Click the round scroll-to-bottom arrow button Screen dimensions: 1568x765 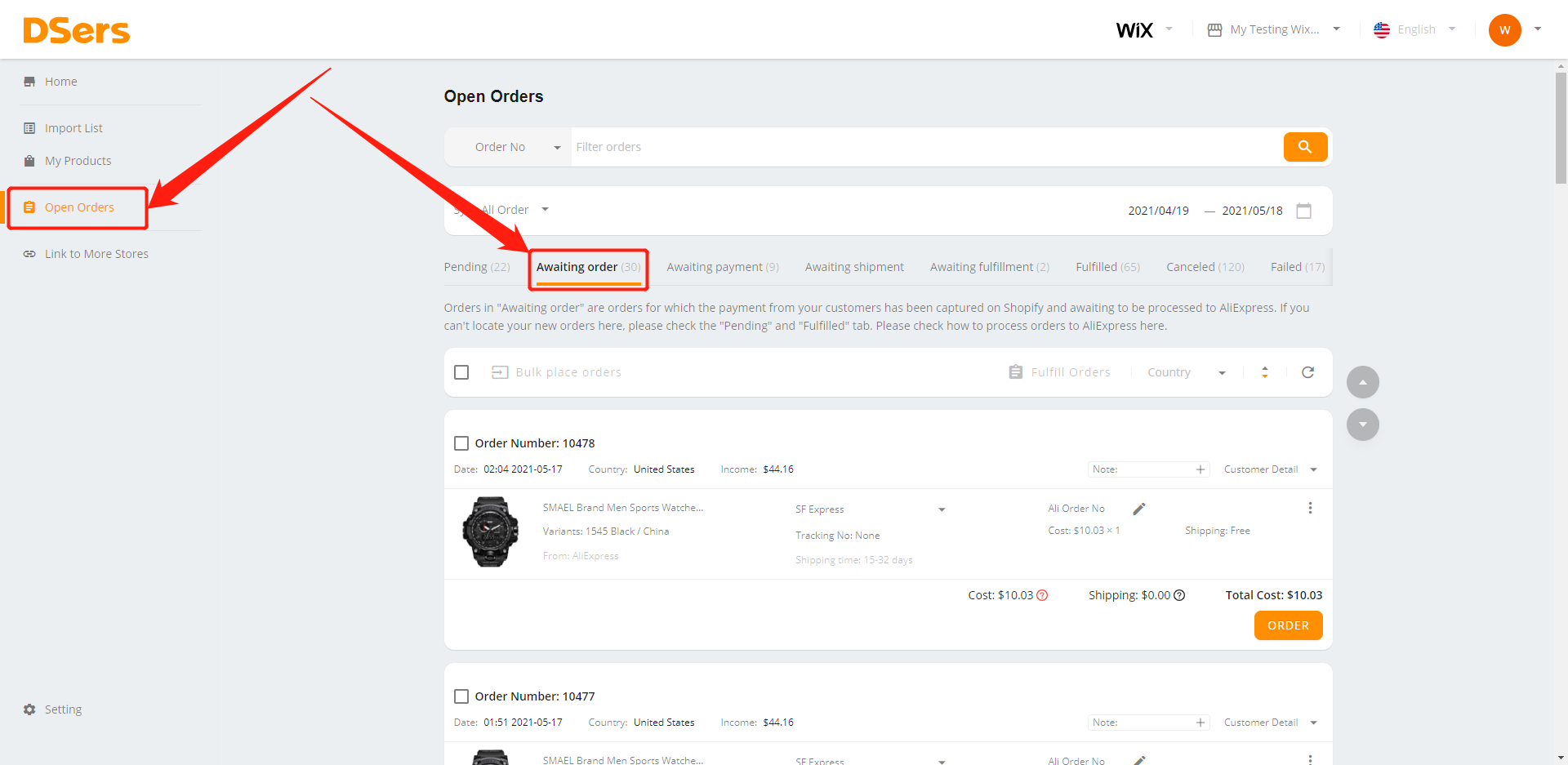1363,425
